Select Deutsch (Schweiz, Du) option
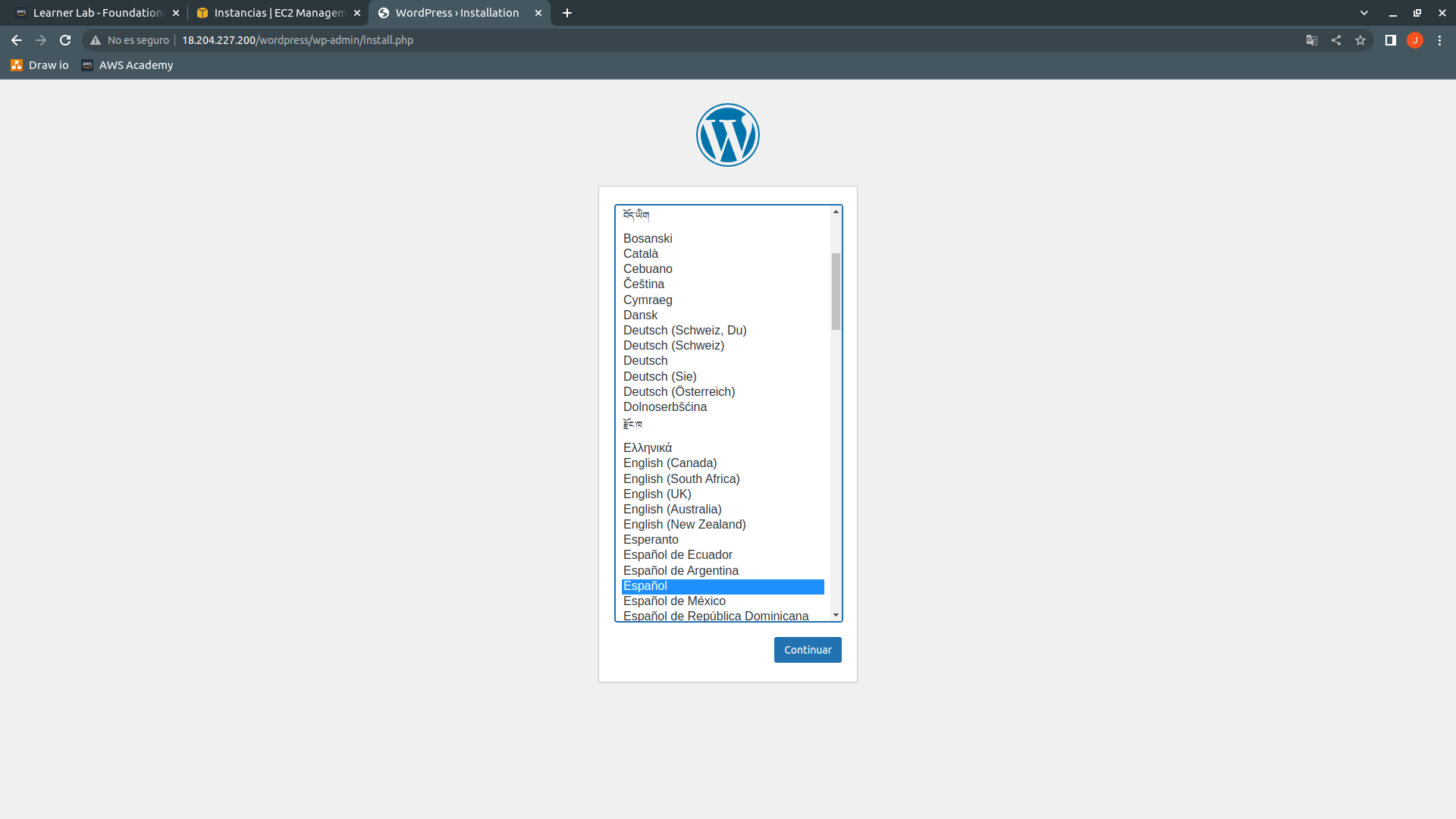This screenshot has width=1456, height=819. (723, 330)
